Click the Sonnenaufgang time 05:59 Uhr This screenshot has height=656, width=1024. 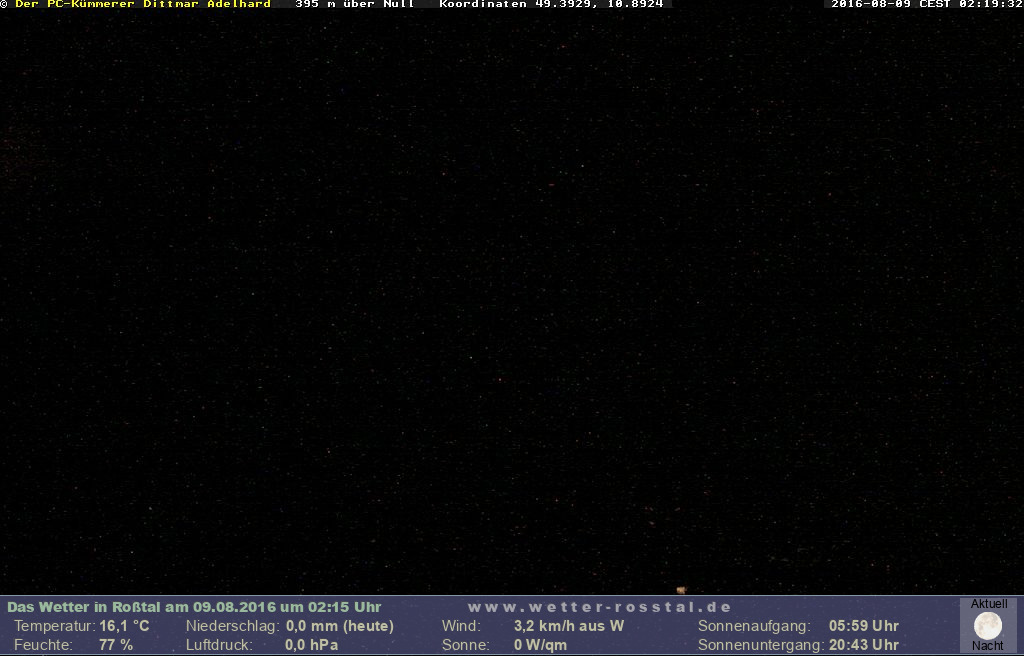tap(863, 626)
